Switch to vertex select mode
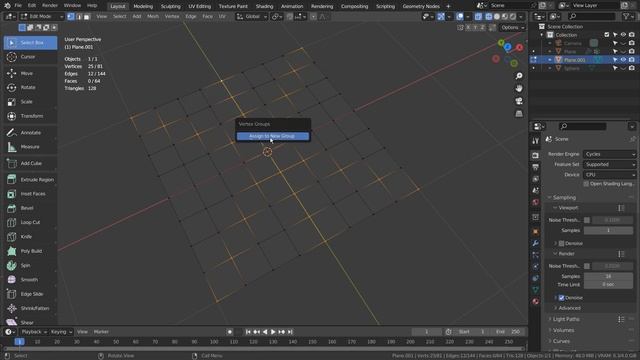The width and height of the screenshot is (640, 360). tap(71, 17)
